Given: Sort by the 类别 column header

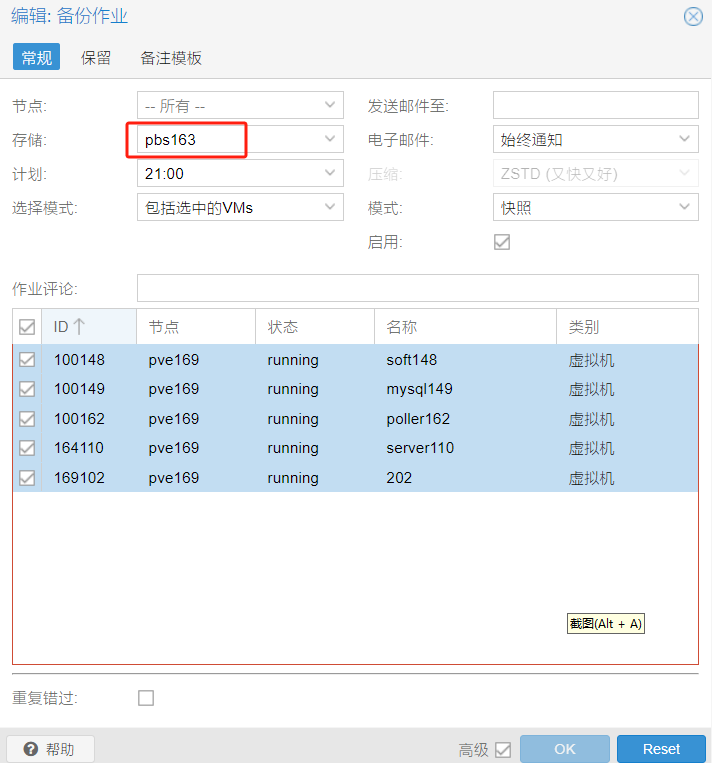Looking at the screenshot, I should pos(627,327).
